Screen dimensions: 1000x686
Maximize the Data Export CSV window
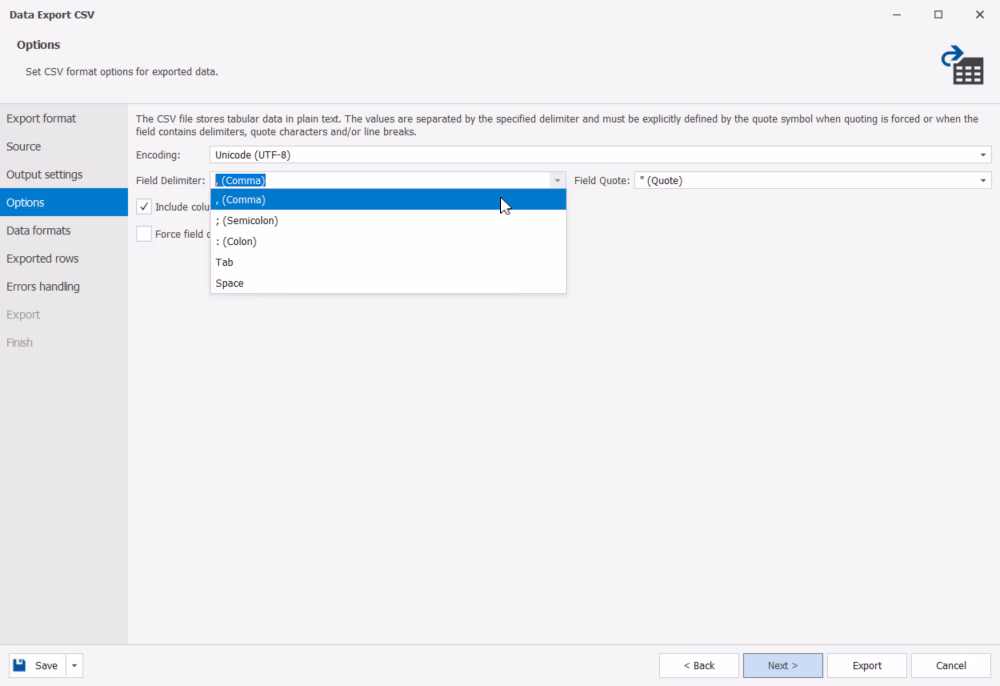point(938,15)
